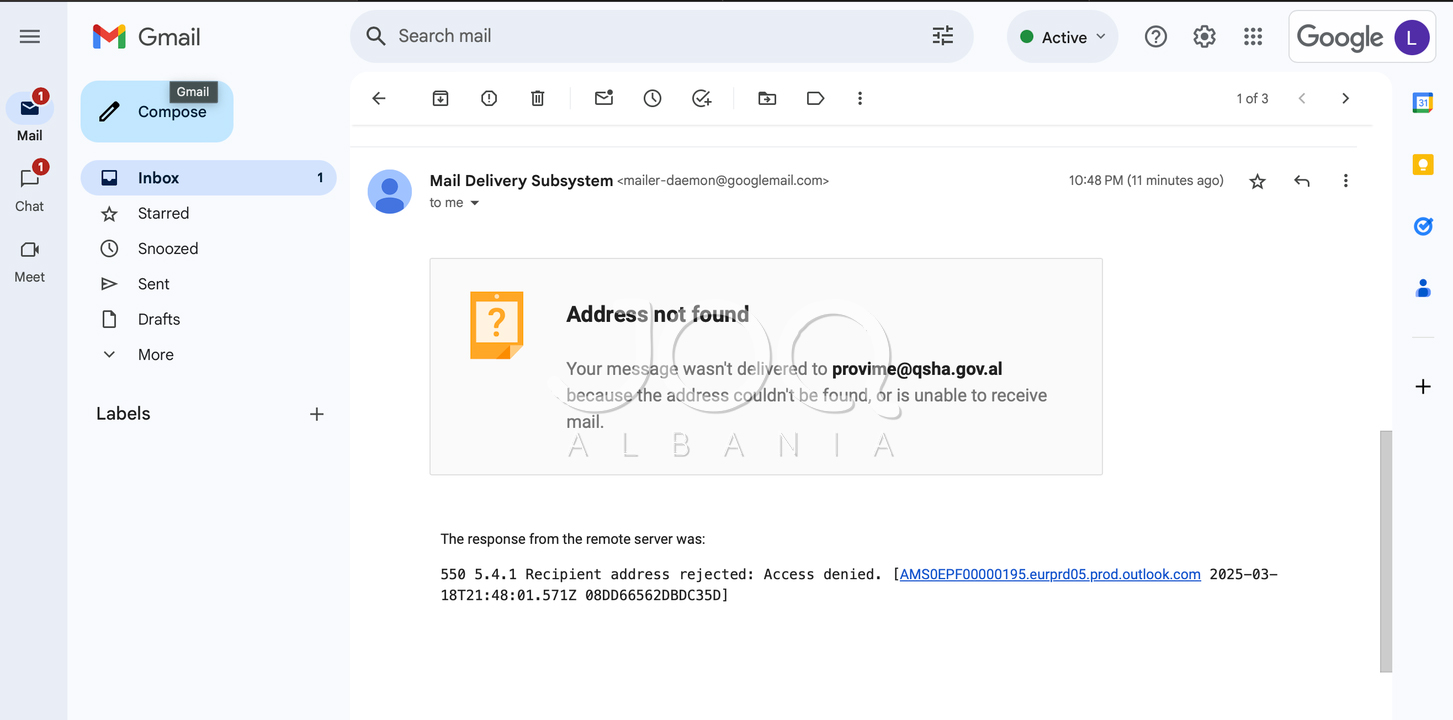Mark the email as unread
1453x720 pixels.
(604, 98)
